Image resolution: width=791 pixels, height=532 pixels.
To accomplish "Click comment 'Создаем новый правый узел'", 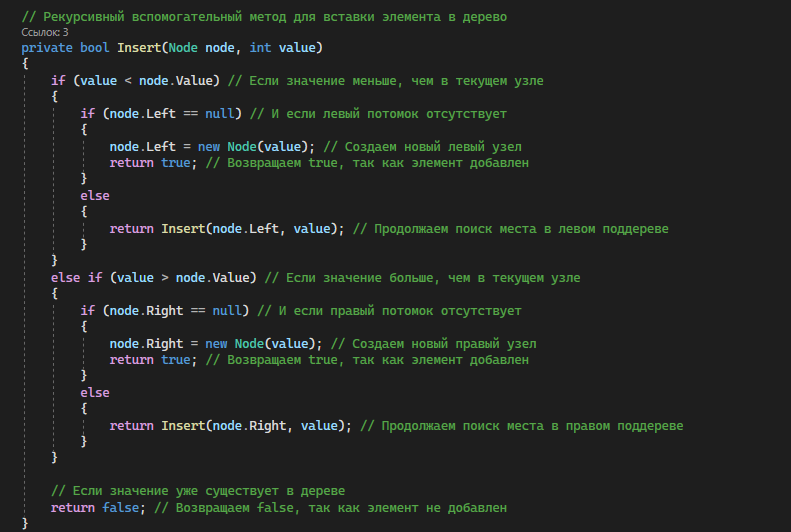I will [x=444, y=344].
